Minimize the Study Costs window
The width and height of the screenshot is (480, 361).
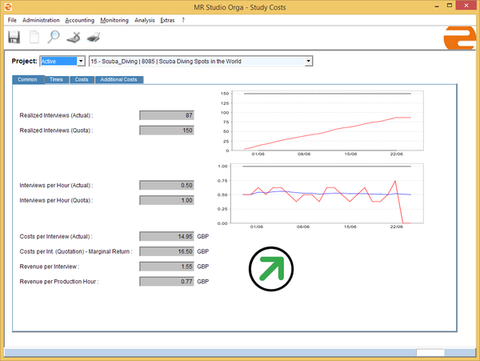point(437,6)
